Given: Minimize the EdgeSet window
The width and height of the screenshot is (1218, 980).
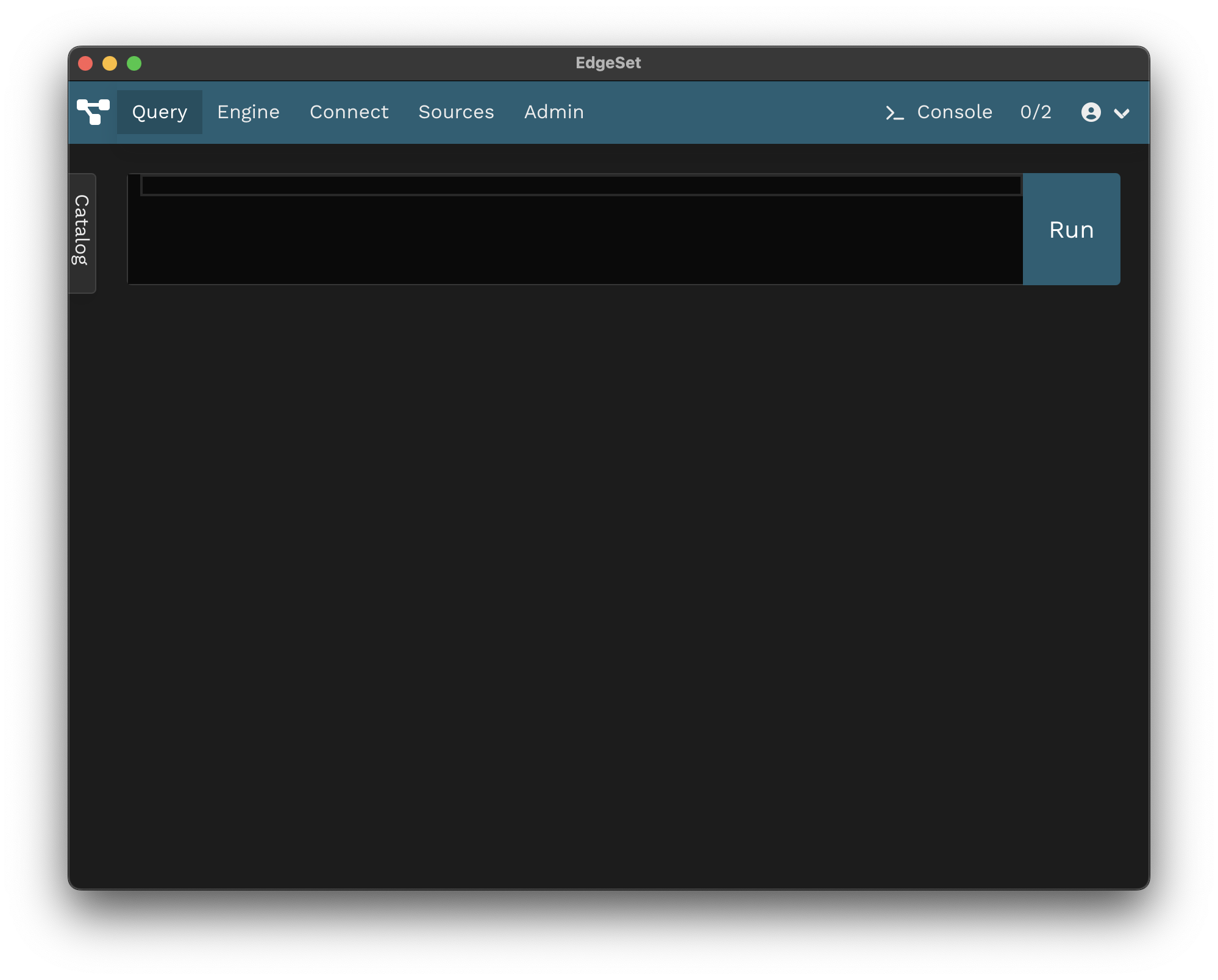Looking at the screenshot, I should coord(110,63).
